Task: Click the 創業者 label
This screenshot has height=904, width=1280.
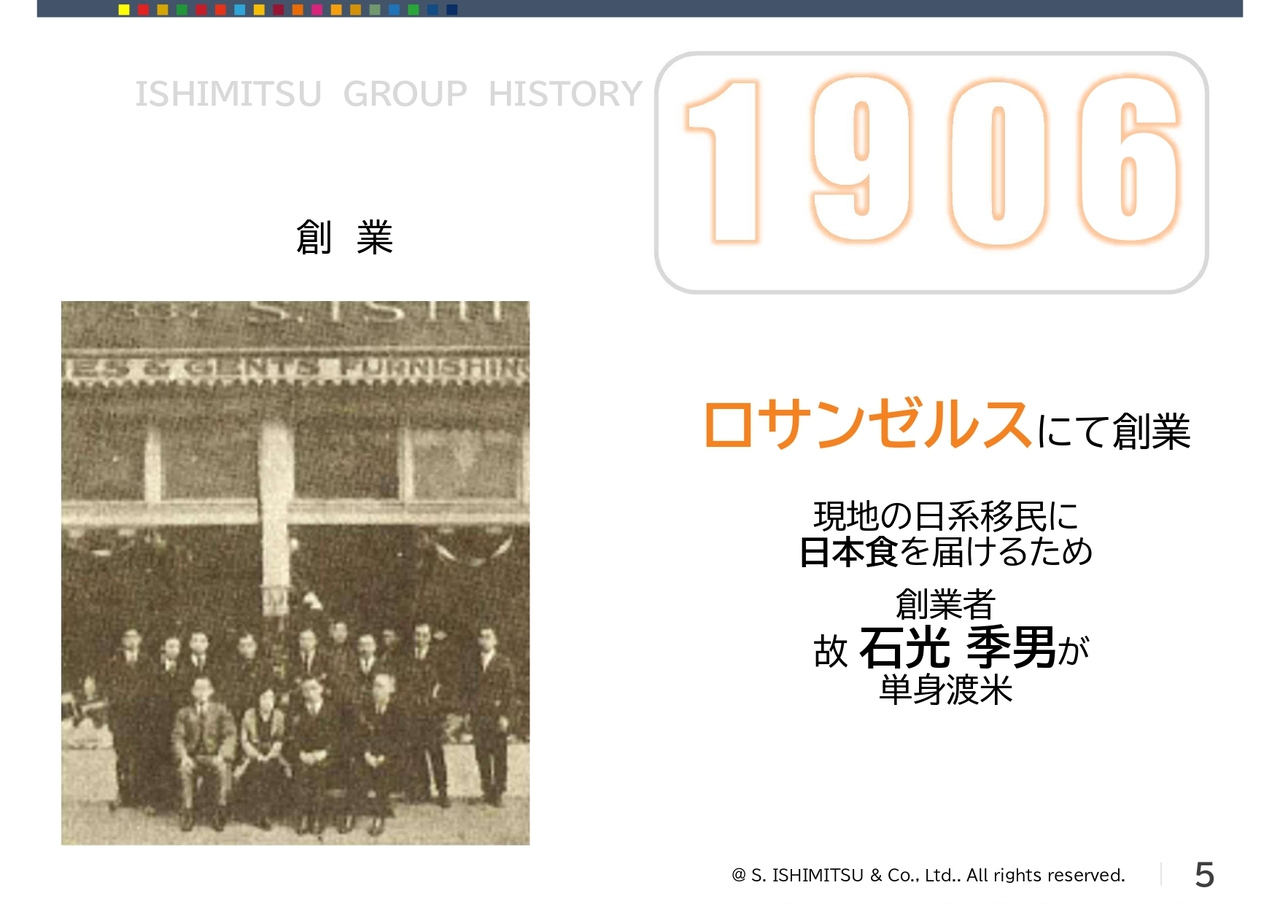Action: pyautogui.click(x=945, y=604)
